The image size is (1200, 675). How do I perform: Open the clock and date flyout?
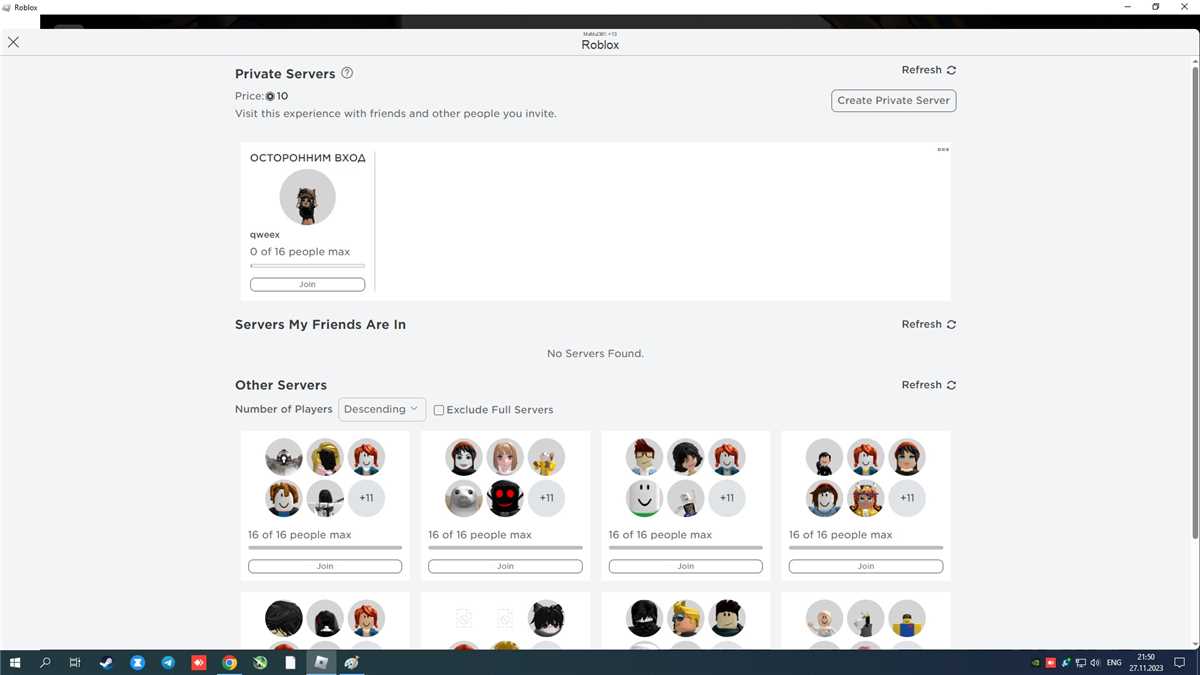1146,662
